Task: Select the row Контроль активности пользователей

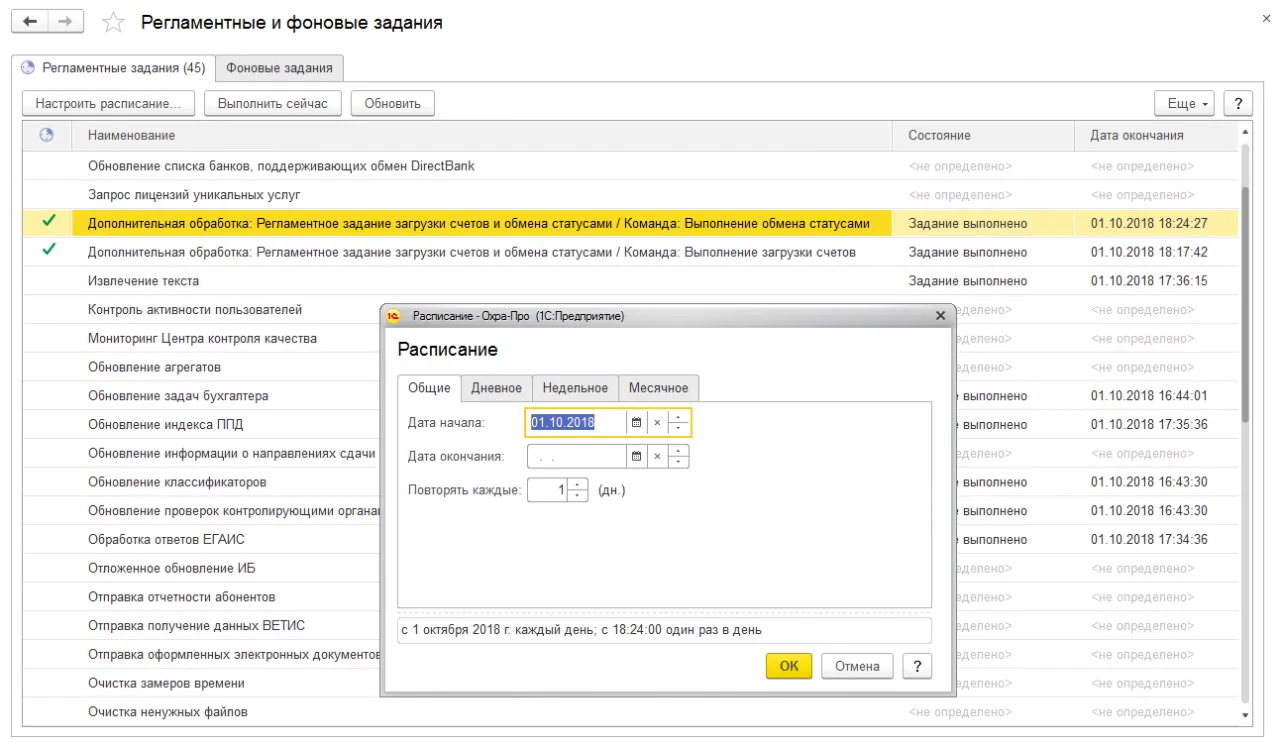Action: coord(202,310)
